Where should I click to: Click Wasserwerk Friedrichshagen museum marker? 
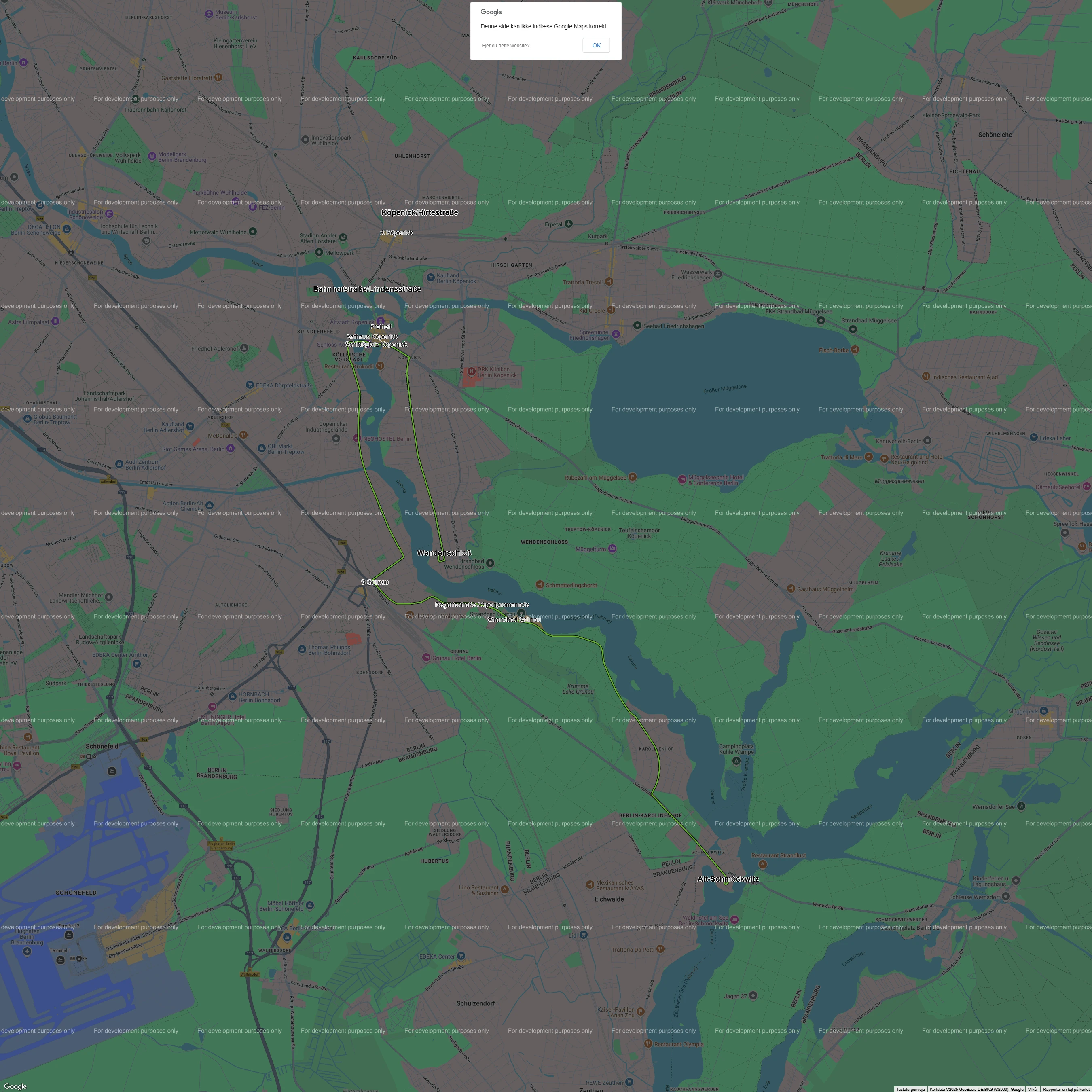718,274
